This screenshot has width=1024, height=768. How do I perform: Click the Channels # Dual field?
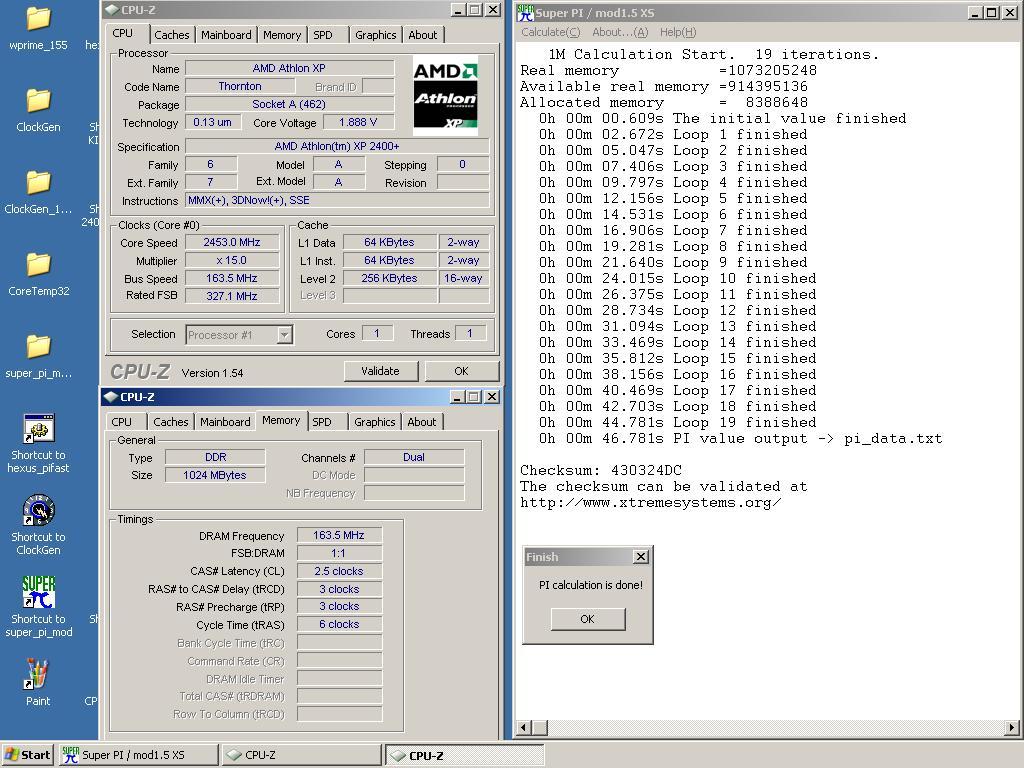click(414, 457)
